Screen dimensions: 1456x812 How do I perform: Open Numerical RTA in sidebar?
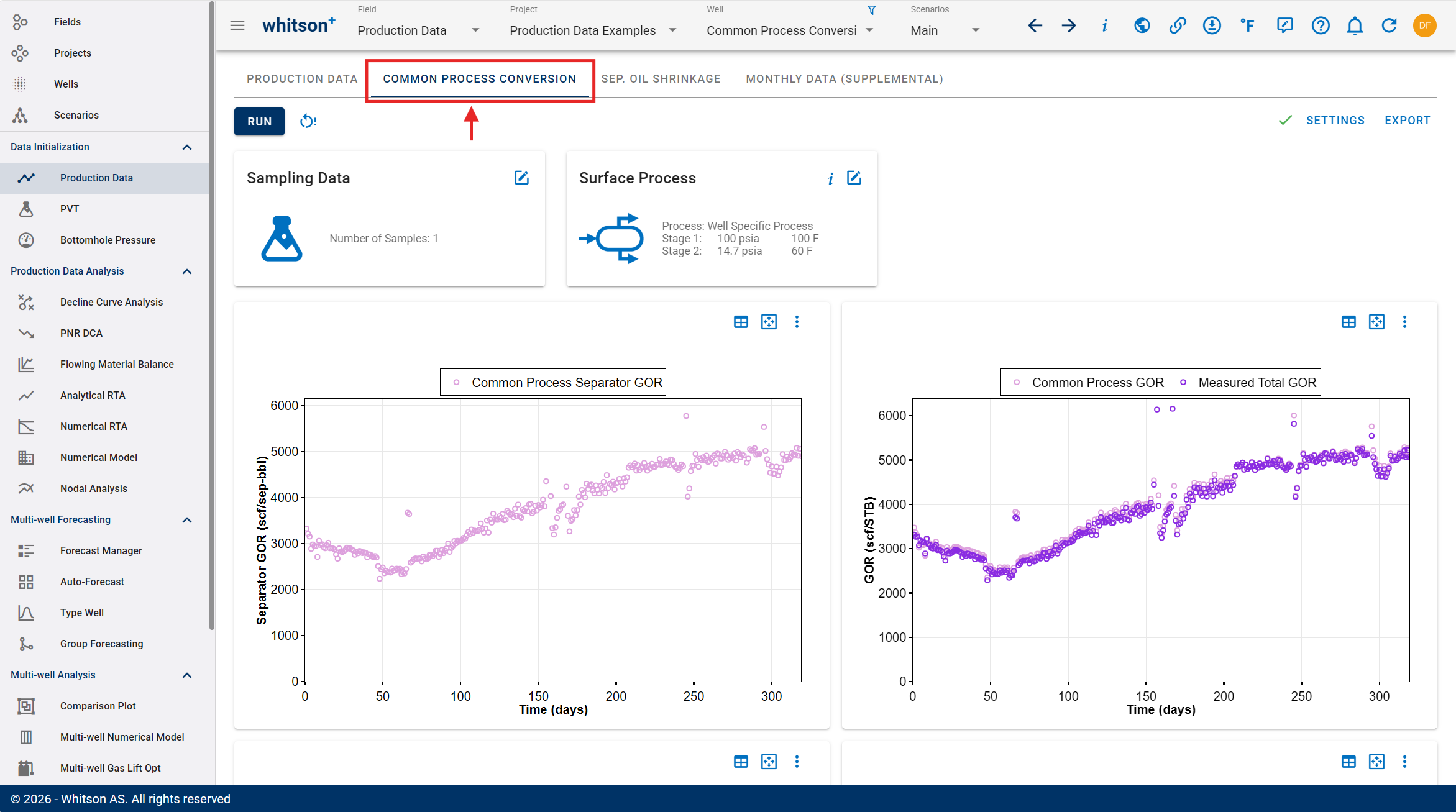(104, 426)
